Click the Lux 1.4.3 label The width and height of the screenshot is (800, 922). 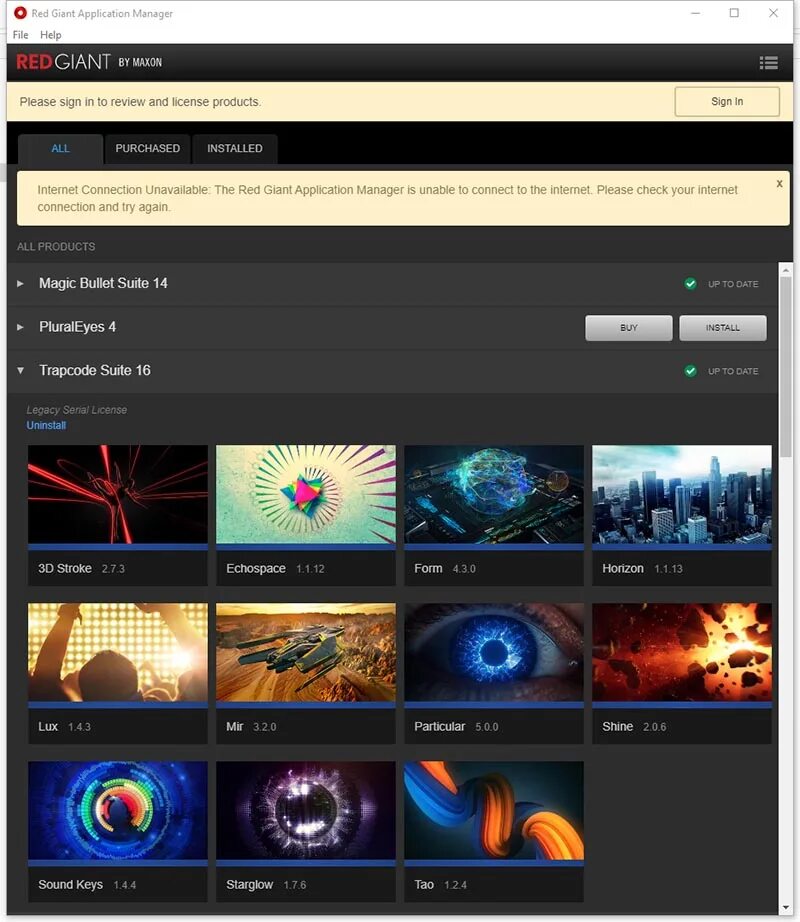pos(64,727)
